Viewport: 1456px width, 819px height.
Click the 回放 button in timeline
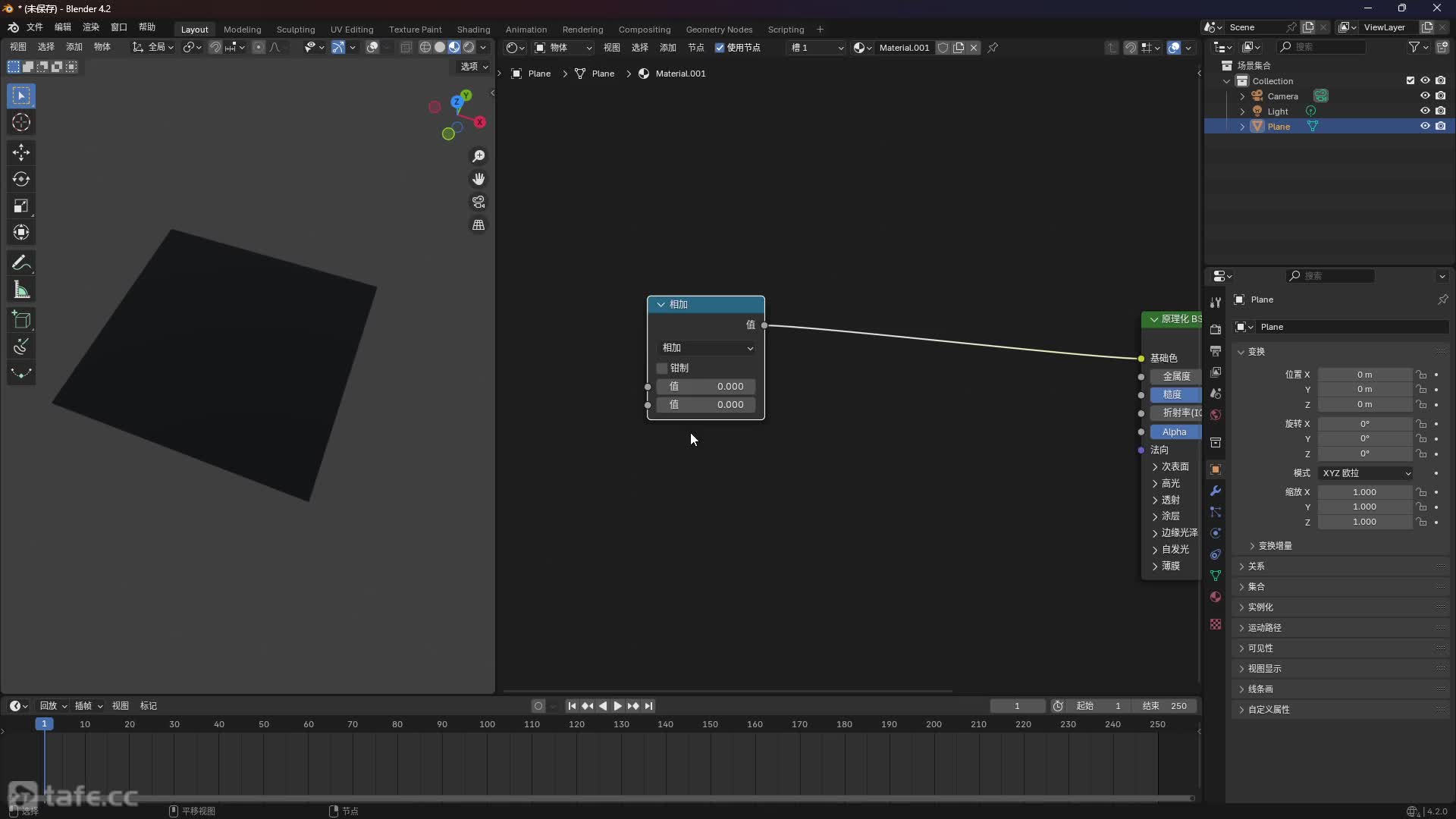point(53,706)
